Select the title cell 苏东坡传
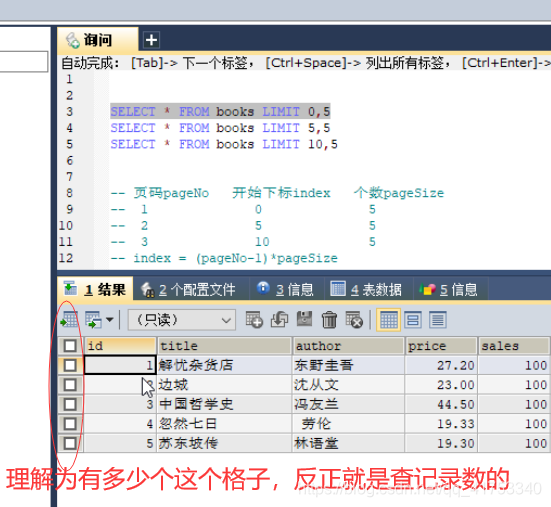The height and width of the screenshot is (507, 551). (225, 443)
